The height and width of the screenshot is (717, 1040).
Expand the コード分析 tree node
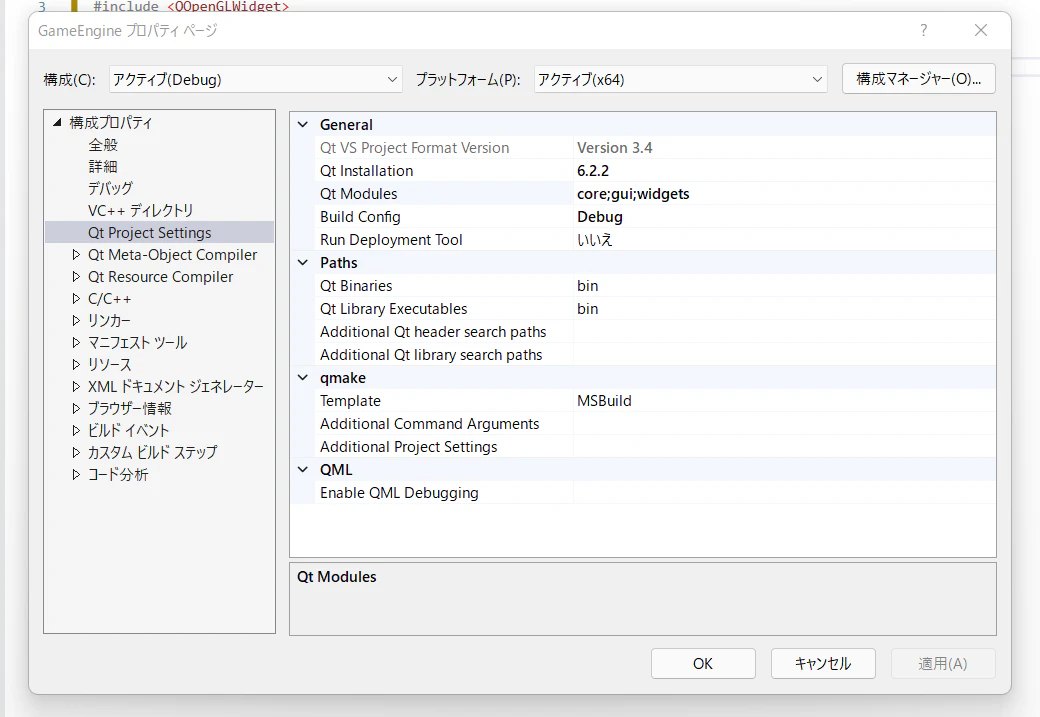(76, 474)
